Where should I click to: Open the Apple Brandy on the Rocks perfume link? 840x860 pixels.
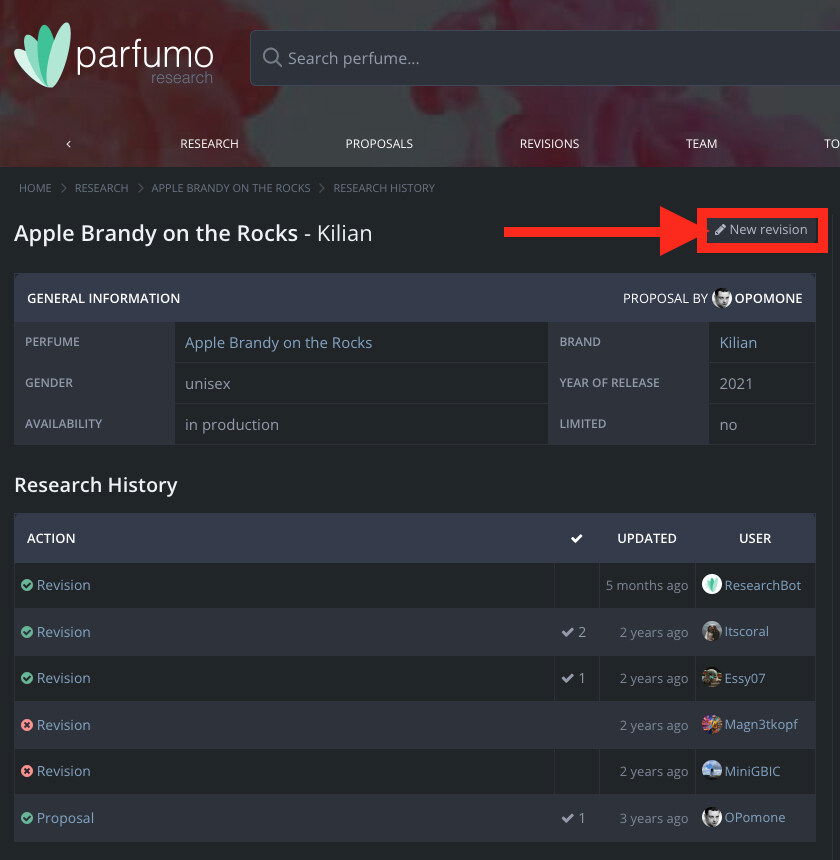278,343
